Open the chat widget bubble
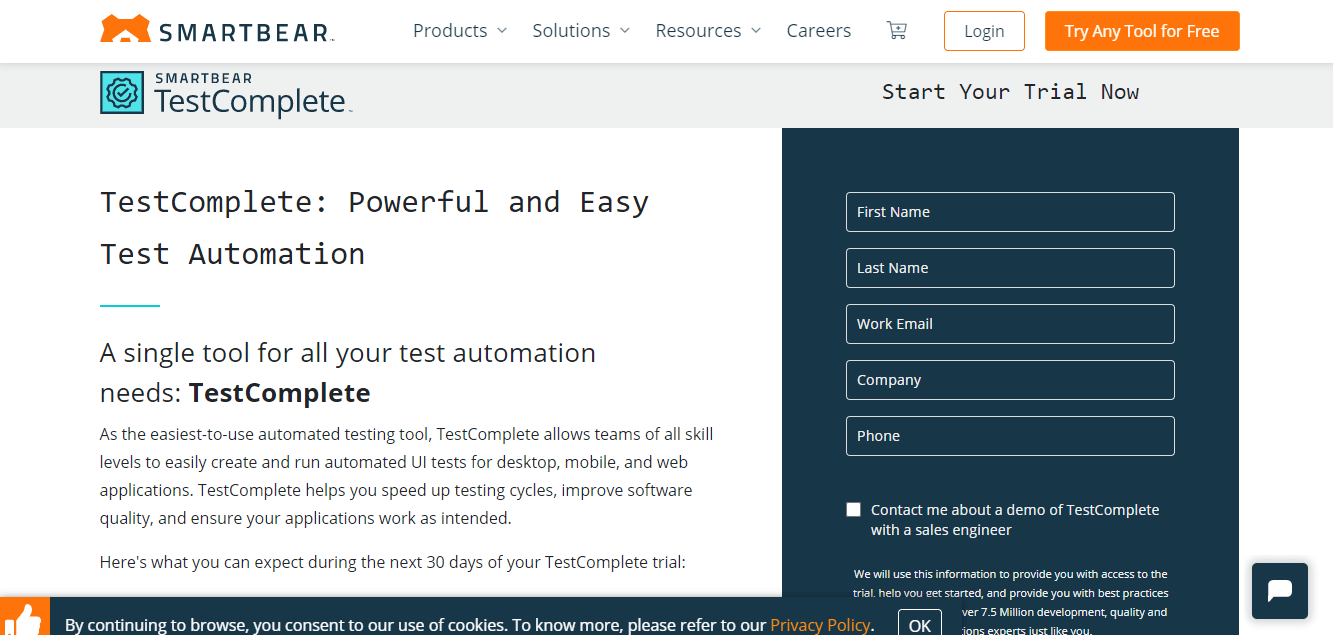The width and height of the screenshot is (1333, 635). pyautogui.click(x=1280, y=591)
